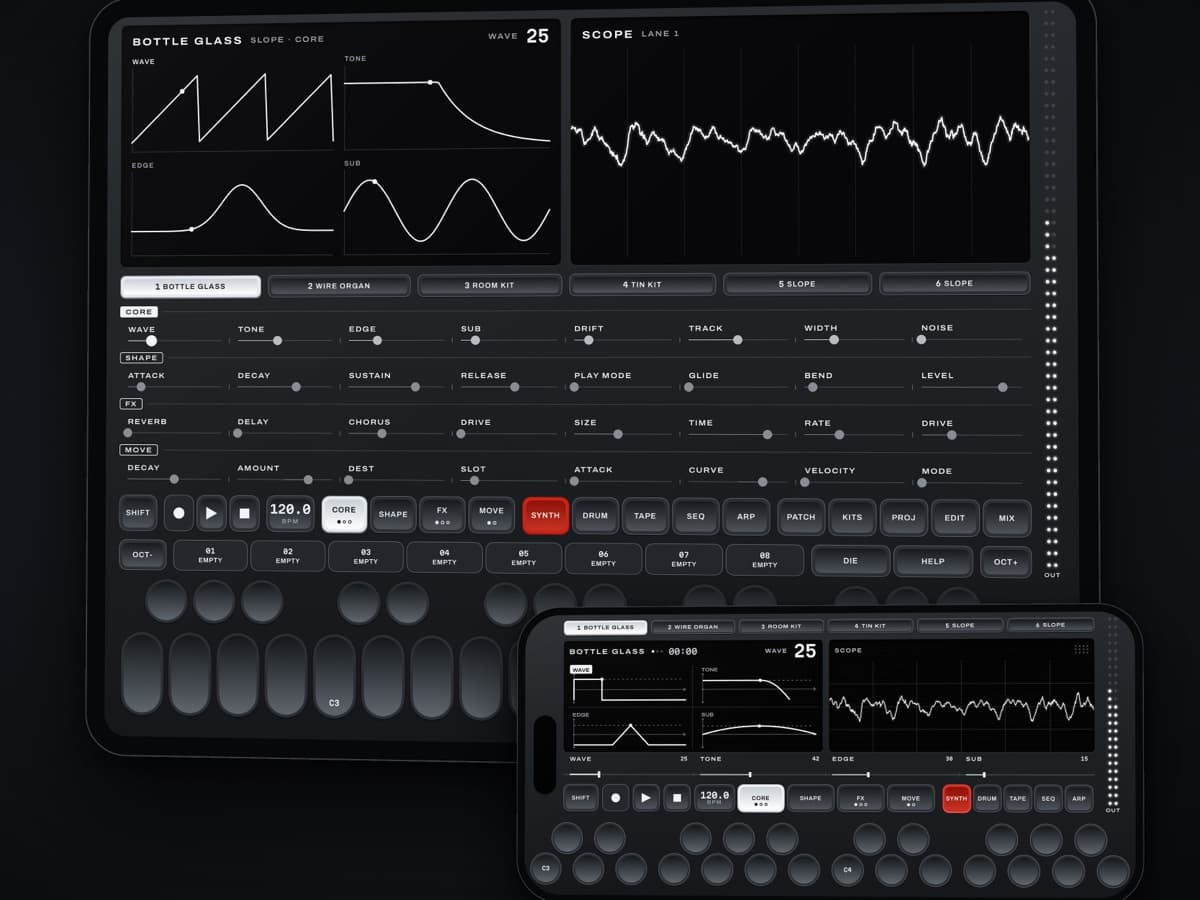Switch to the SHAPE page button on the tablet
This screenshot has width=1200, height=900.
[393, 515]
